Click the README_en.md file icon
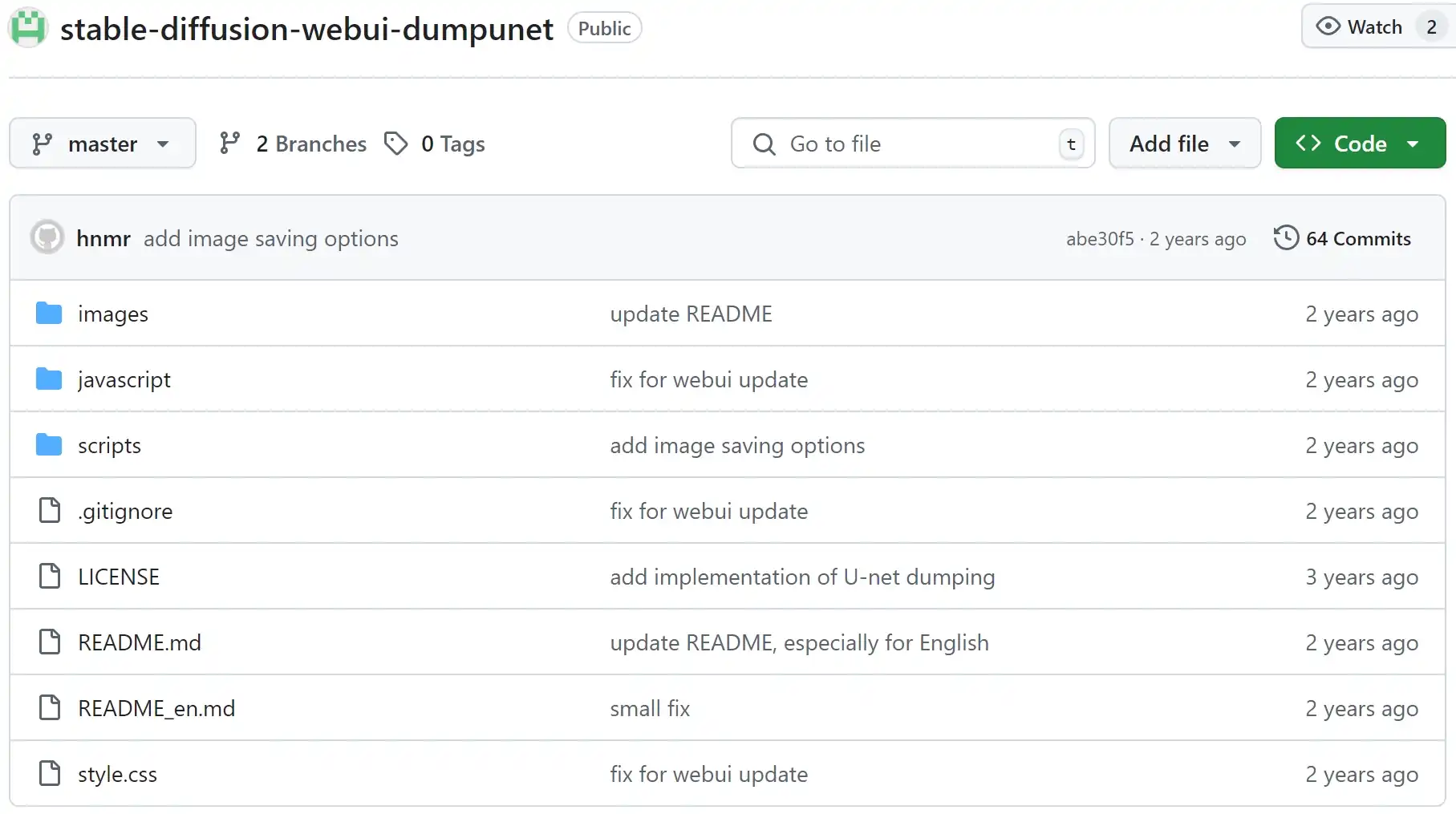This screenshot has width=1456, height=814. (x=50, y=707)
